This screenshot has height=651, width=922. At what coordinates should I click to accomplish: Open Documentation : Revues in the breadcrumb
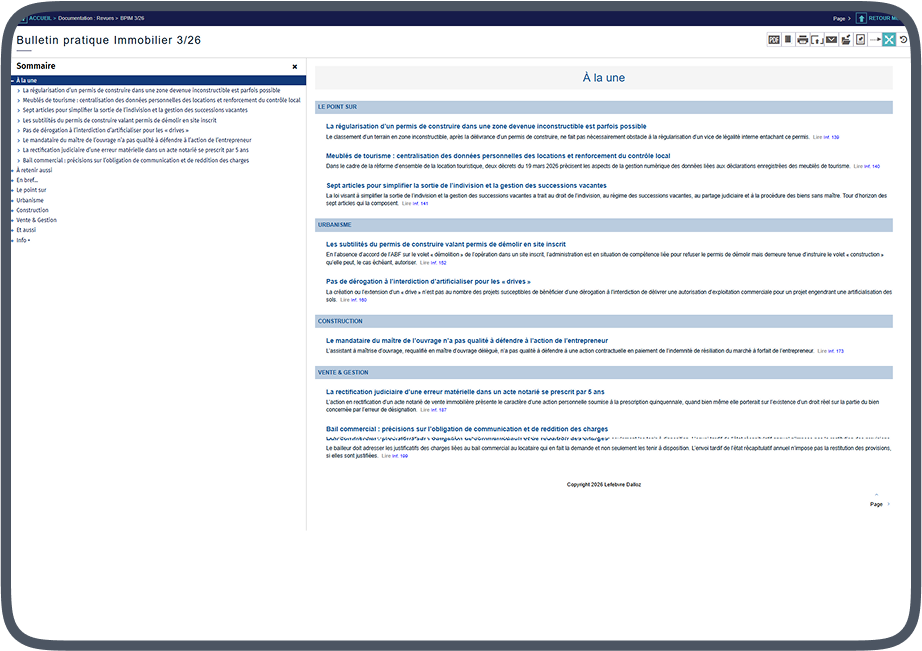[x=86, y=18]
